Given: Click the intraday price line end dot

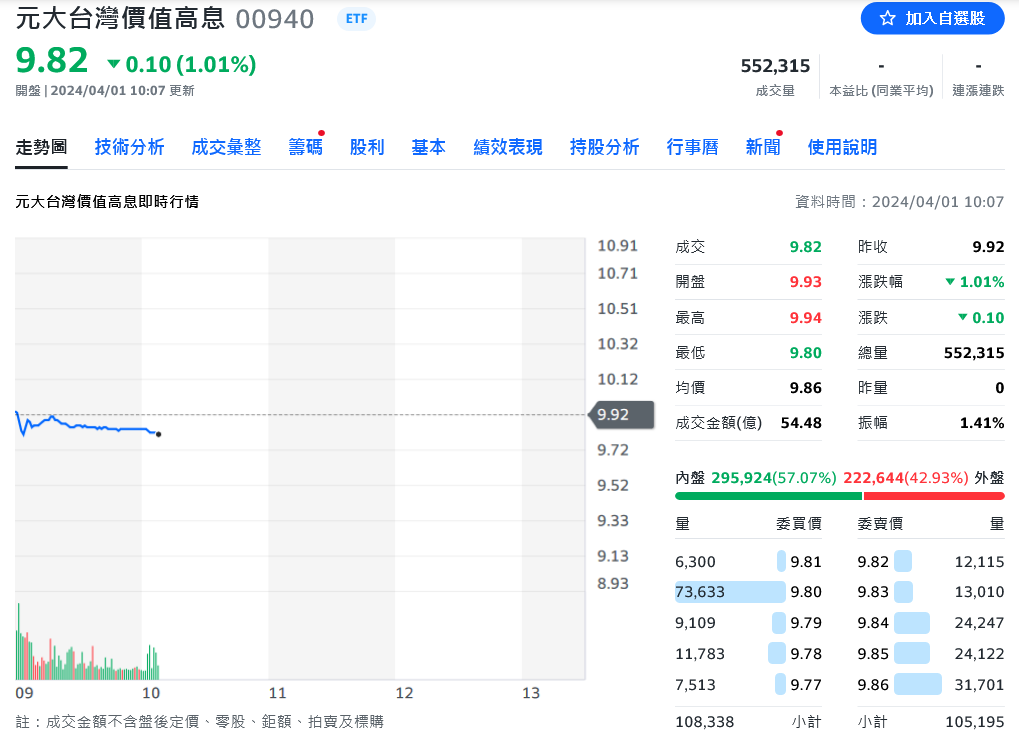Looking at the screenshot, I should (159, 434).
